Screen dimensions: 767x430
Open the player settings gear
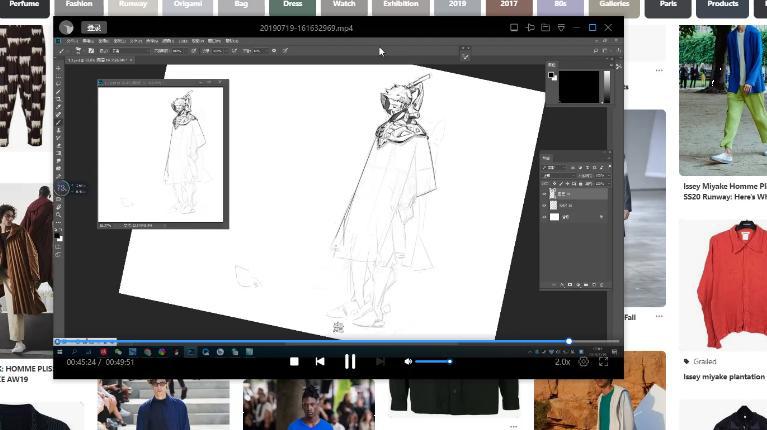pyautogui.click(x=584, y=362)
